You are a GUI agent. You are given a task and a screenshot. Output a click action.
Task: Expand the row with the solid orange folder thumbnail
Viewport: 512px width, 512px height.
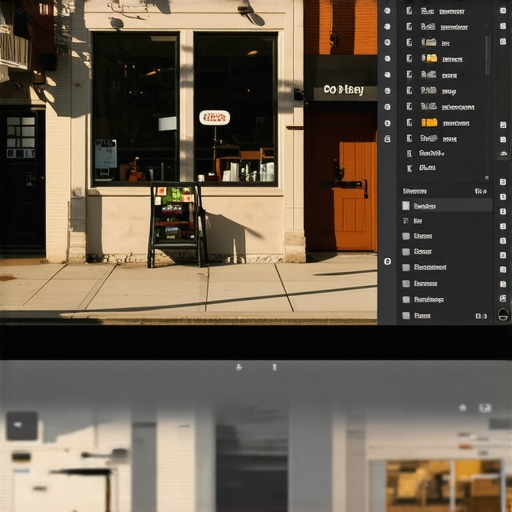point(409,123)
